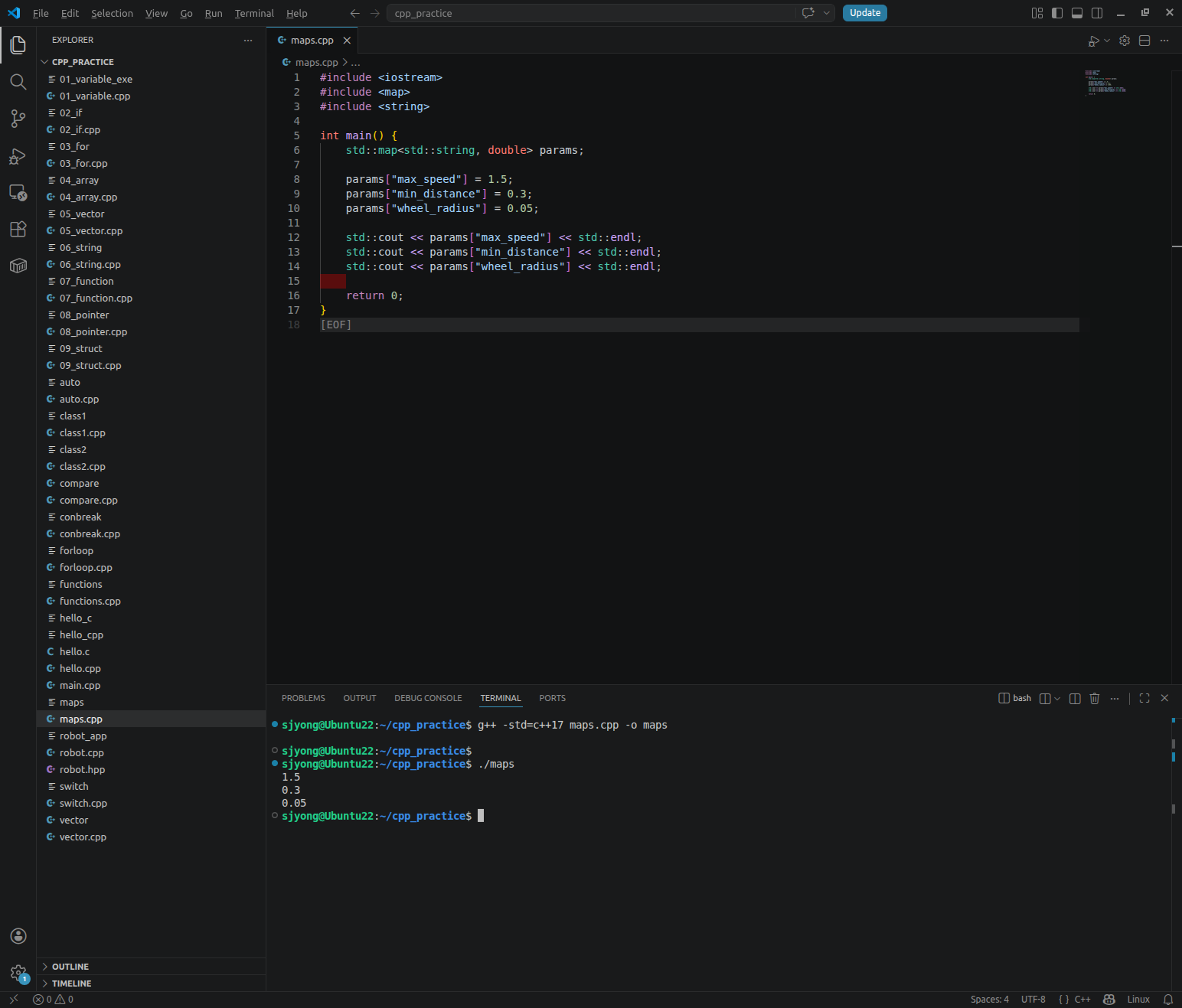This screenshot has width=1182, height=1008.
Task: Close the maps.cpp editor tab
Action: (x=347, y=41)
